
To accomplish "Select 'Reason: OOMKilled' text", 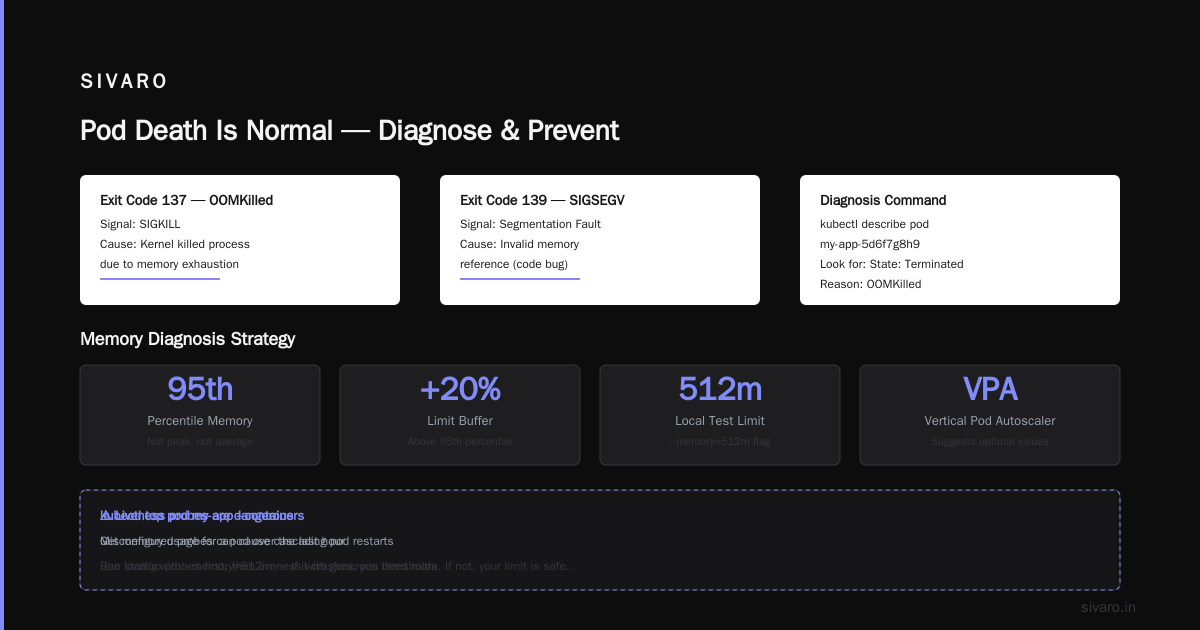I will (x=870, y=284).
